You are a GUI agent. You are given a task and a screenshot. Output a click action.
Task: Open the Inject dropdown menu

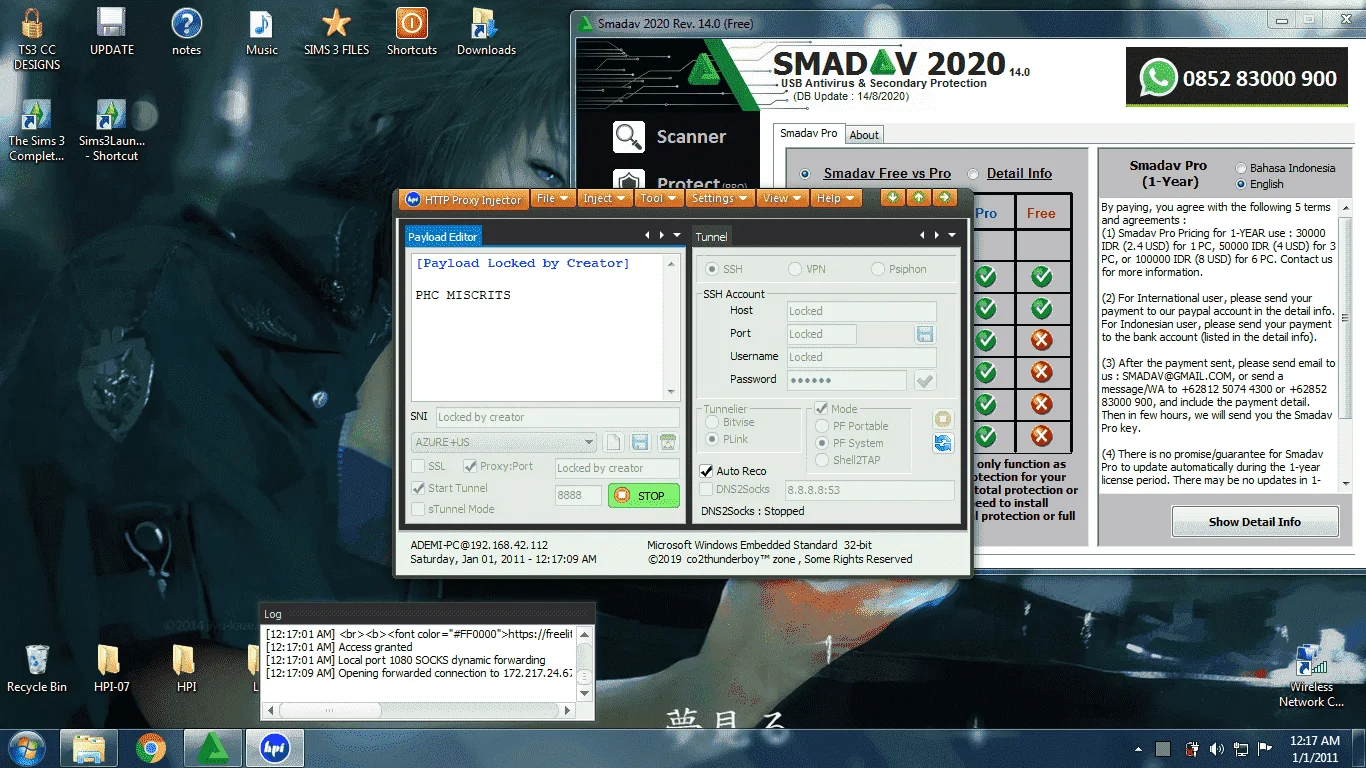604,198
